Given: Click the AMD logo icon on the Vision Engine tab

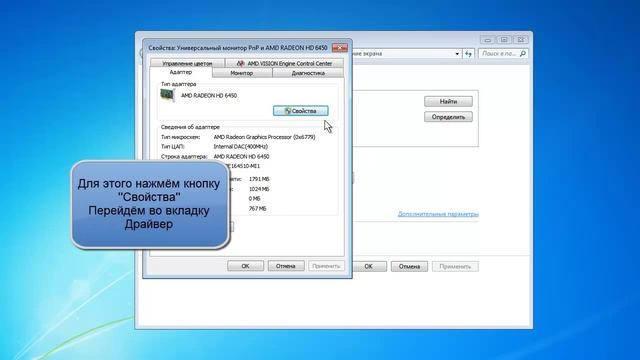Looking at the screenshot, I should [x=241, y=63].
